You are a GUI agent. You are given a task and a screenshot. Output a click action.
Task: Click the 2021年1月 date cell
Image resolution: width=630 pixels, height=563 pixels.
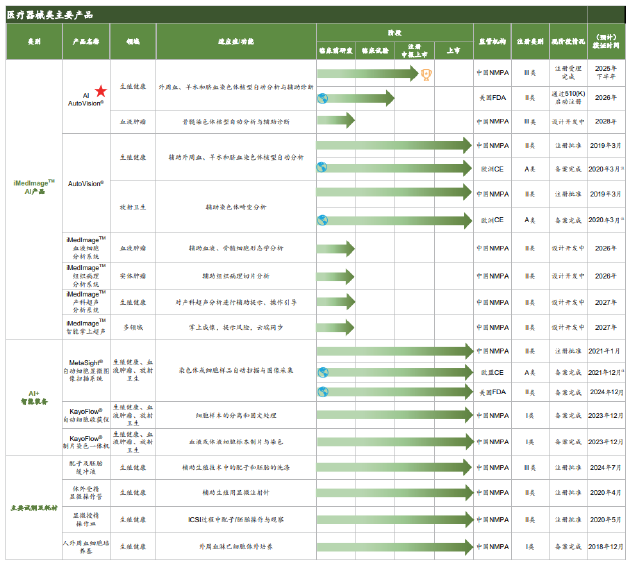[606, 351]
